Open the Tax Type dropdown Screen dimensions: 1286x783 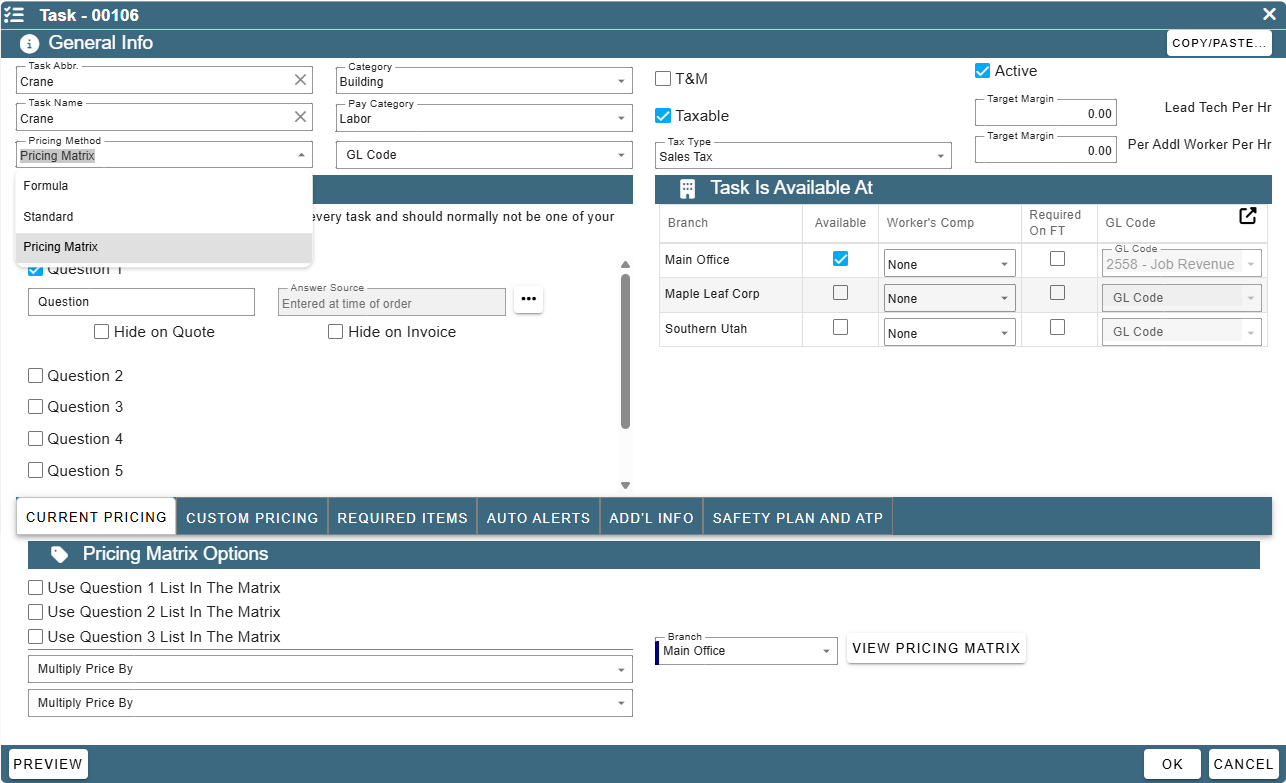803,156
